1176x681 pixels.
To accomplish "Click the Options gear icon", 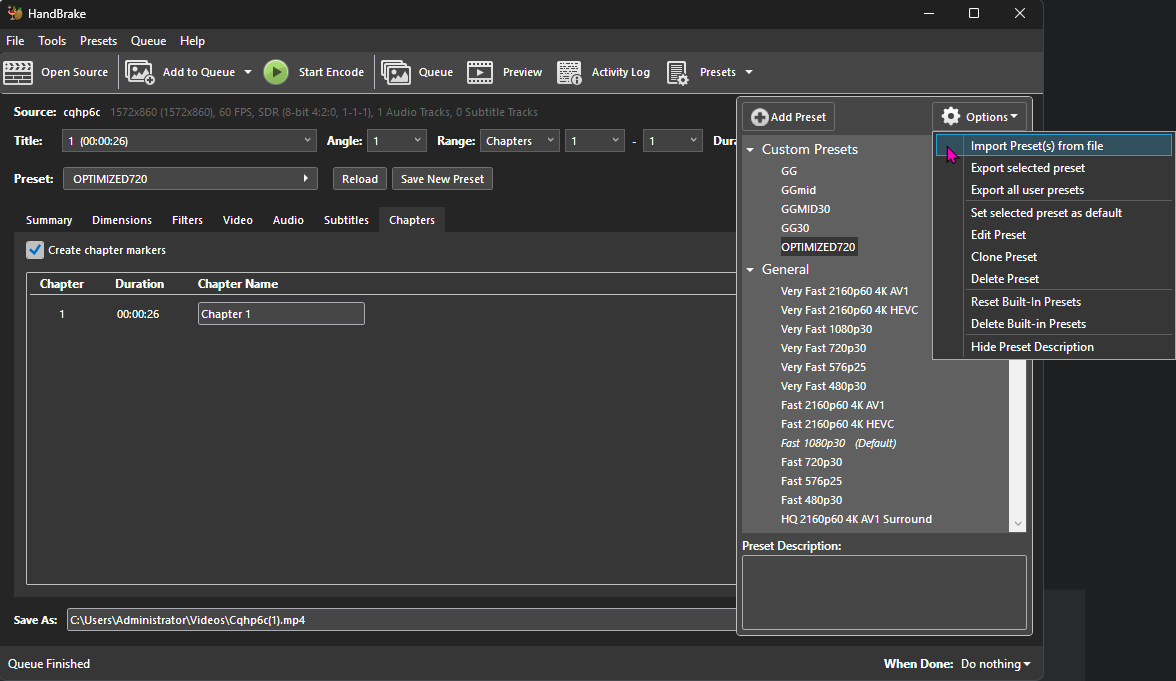I will 951,116.
